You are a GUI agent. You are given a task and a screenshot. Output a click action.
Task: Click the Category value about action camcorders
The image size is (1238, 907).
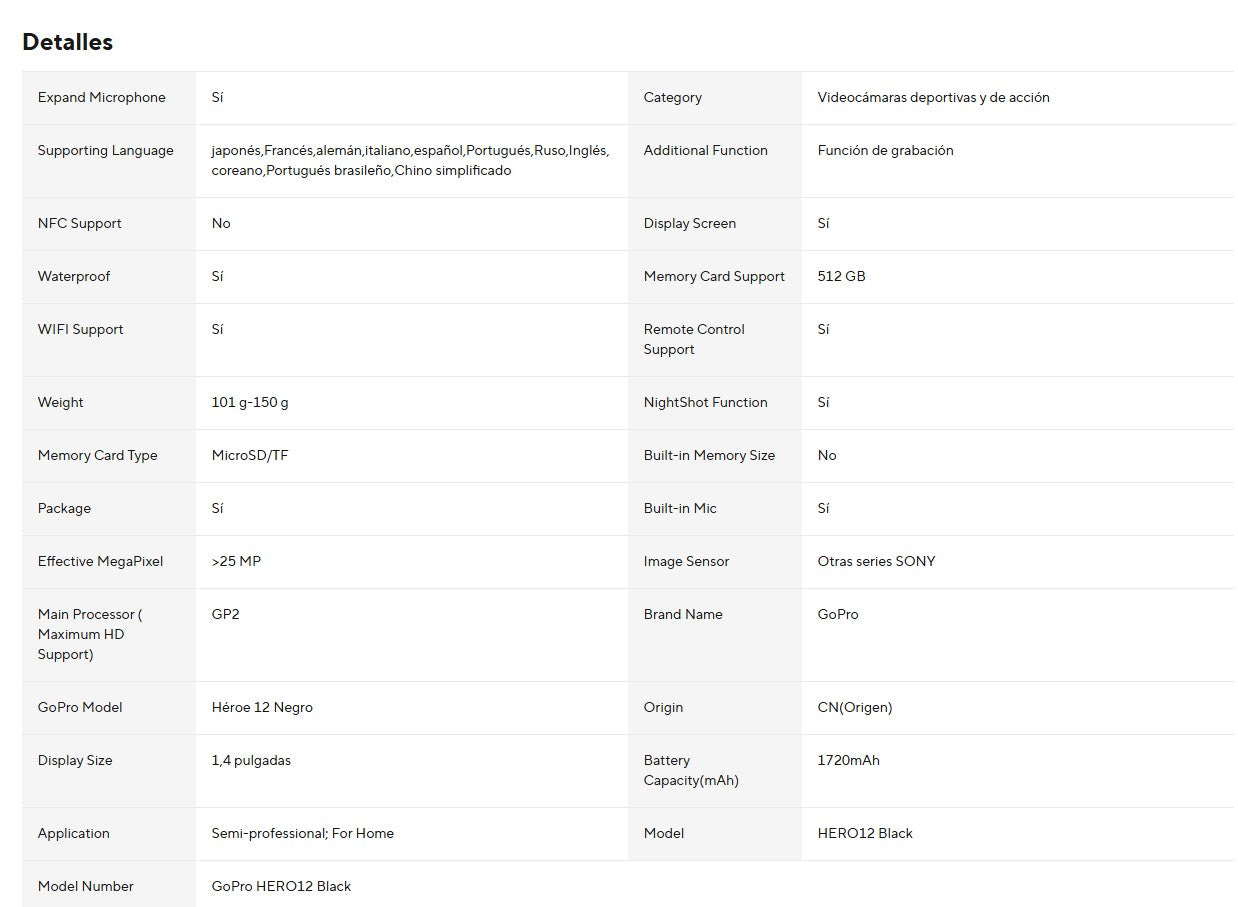(x=933, y=97)
